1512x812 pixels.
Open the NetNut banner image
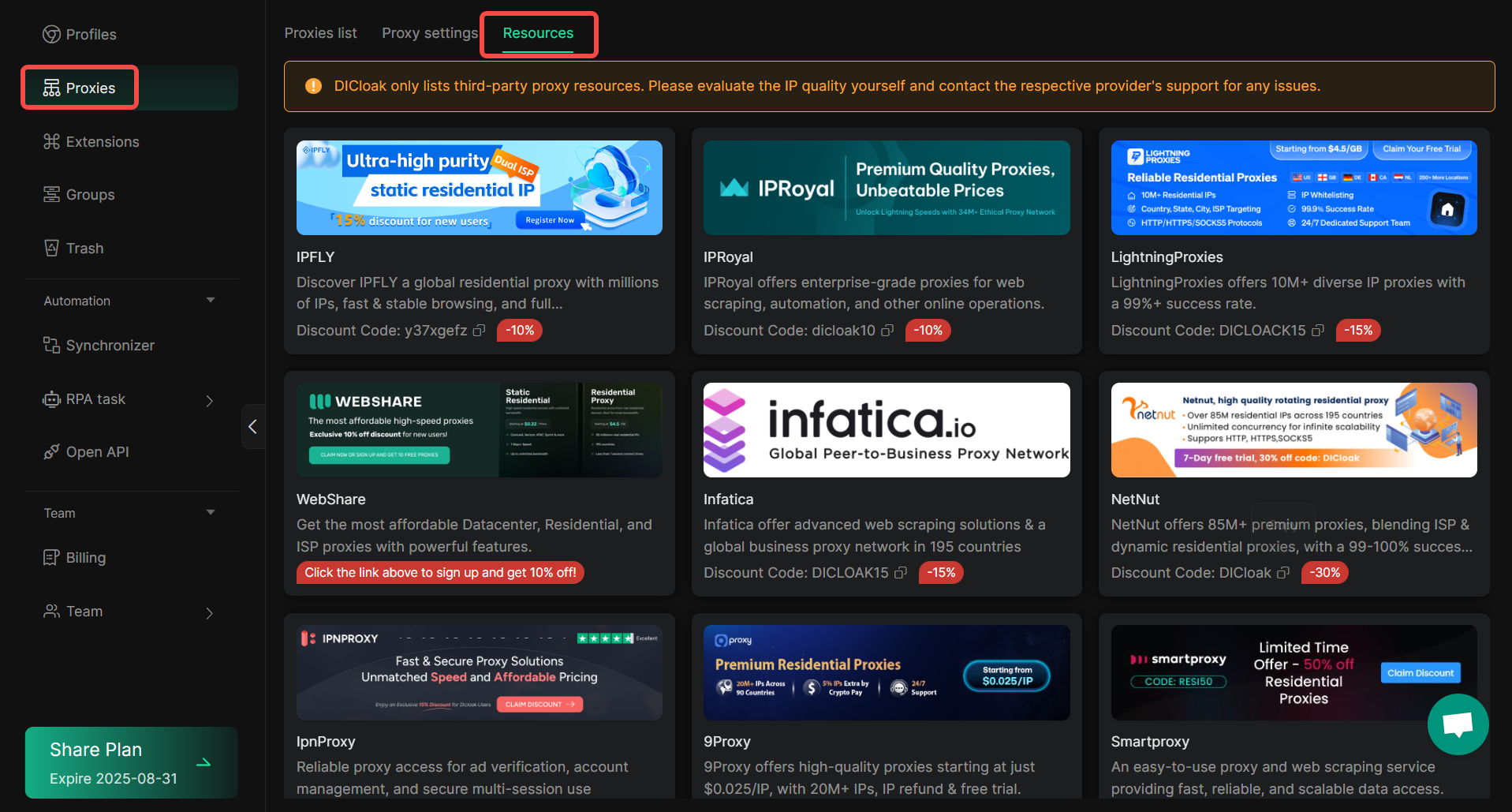pyautogui.click(x=1294, y=430)
